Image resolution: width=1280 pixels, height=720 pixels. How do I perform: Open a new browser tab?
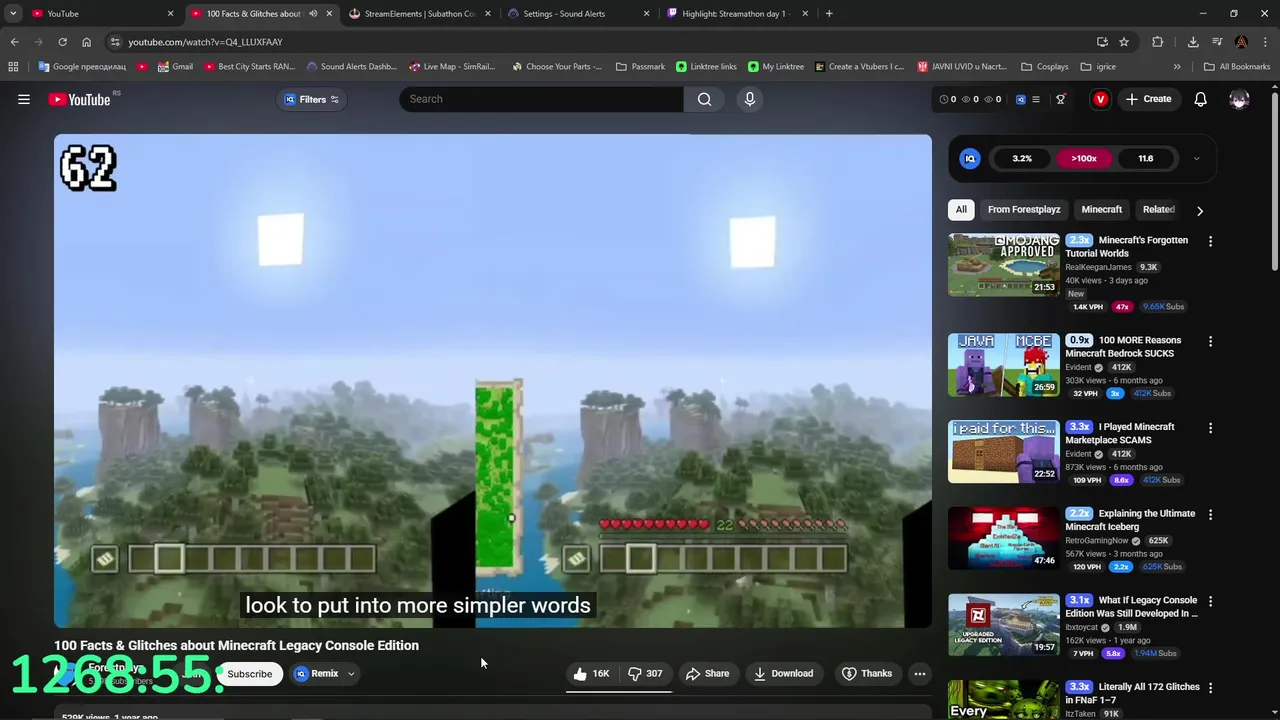(829, 14)
